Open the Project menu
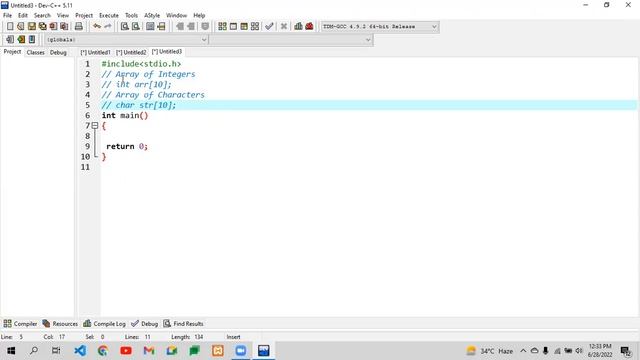 (x=84, y=16)
